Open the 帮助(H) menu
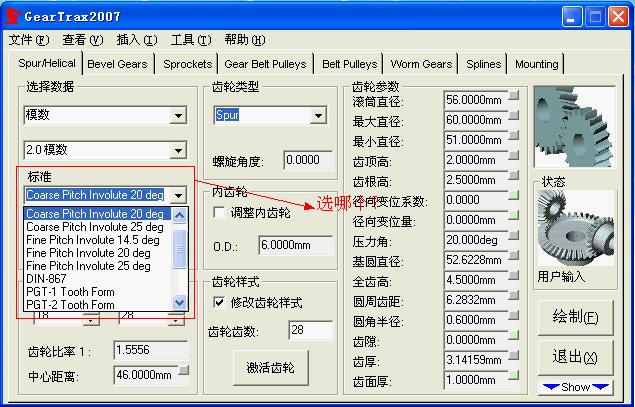635x407 pixels. (245, 40)
